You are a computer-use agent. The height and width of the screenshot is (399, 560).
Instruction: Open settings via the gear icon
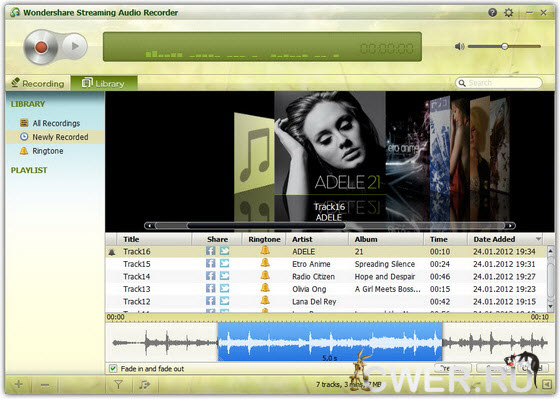click(509, 13)
